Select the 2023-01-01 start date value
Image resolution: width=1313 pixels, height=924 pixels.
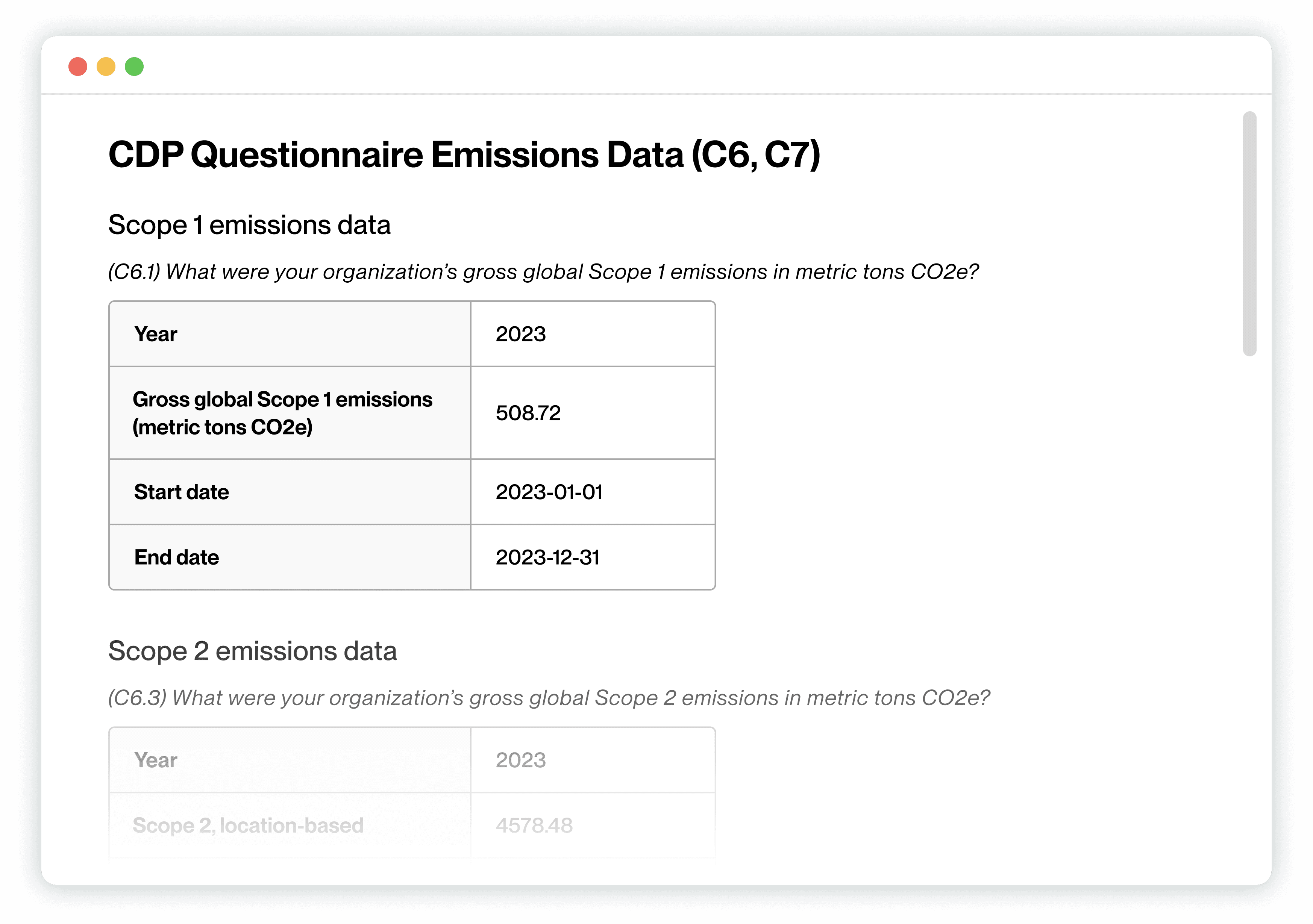click(549, 492)
